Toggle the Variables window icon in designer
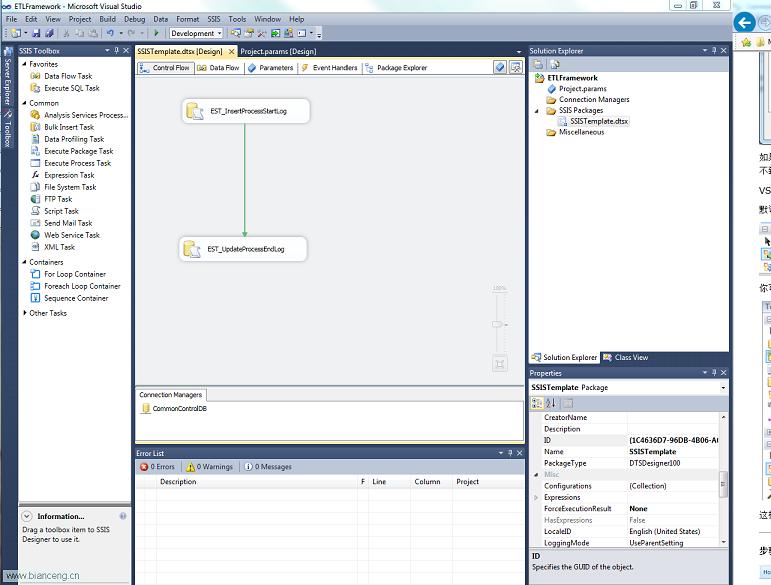This screenshot has height=585, width=771. [500, 67]
